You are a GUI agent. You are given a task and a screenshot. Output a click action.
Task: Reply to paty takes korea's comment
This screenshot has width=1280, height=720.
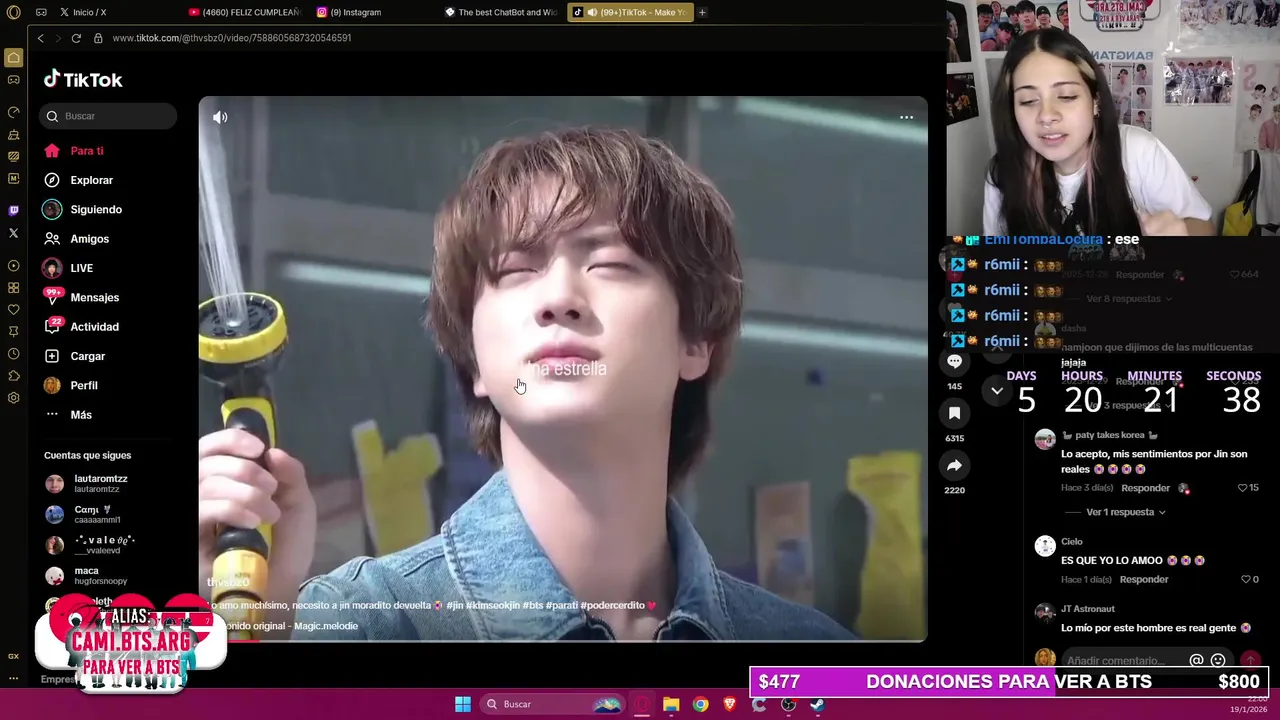(1145, 488)
